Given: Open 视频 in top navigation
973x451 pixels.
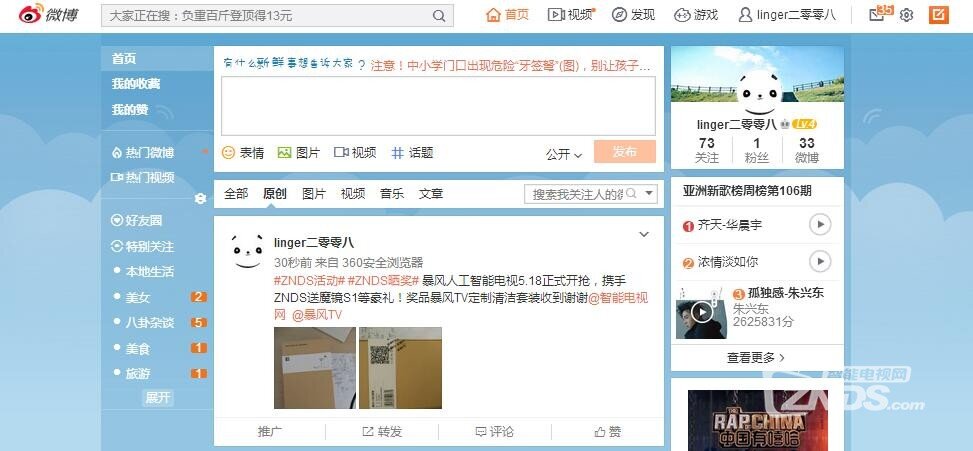Looking at the screenshot, I should click(571, 15).
